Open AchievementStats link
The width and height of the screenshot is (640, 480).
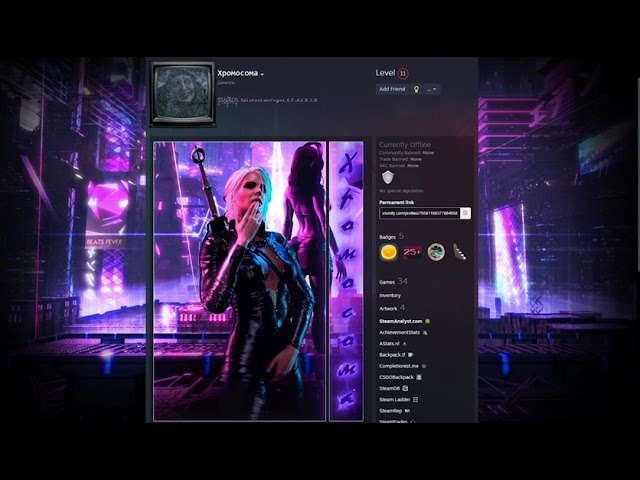tap(399, 333)
